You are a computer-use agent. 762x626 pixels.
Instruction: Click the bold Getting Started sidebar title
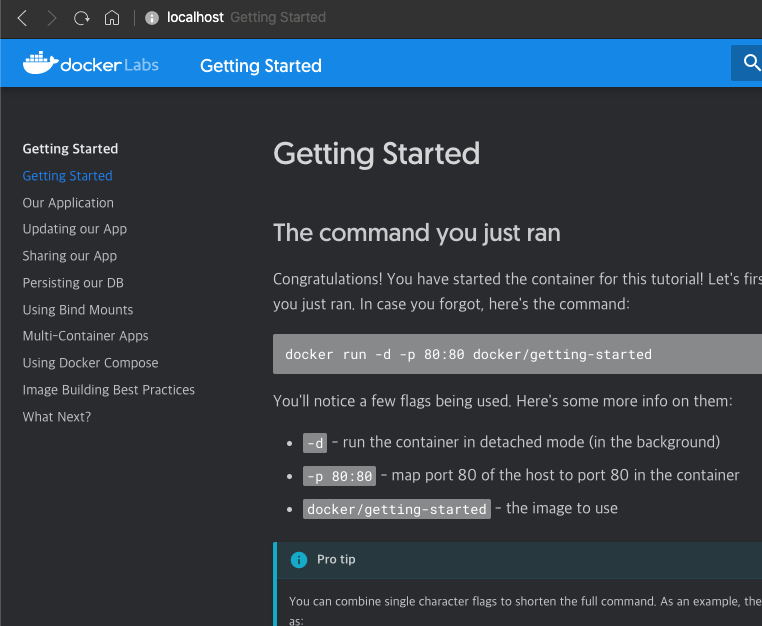click(x=70, y=149)
